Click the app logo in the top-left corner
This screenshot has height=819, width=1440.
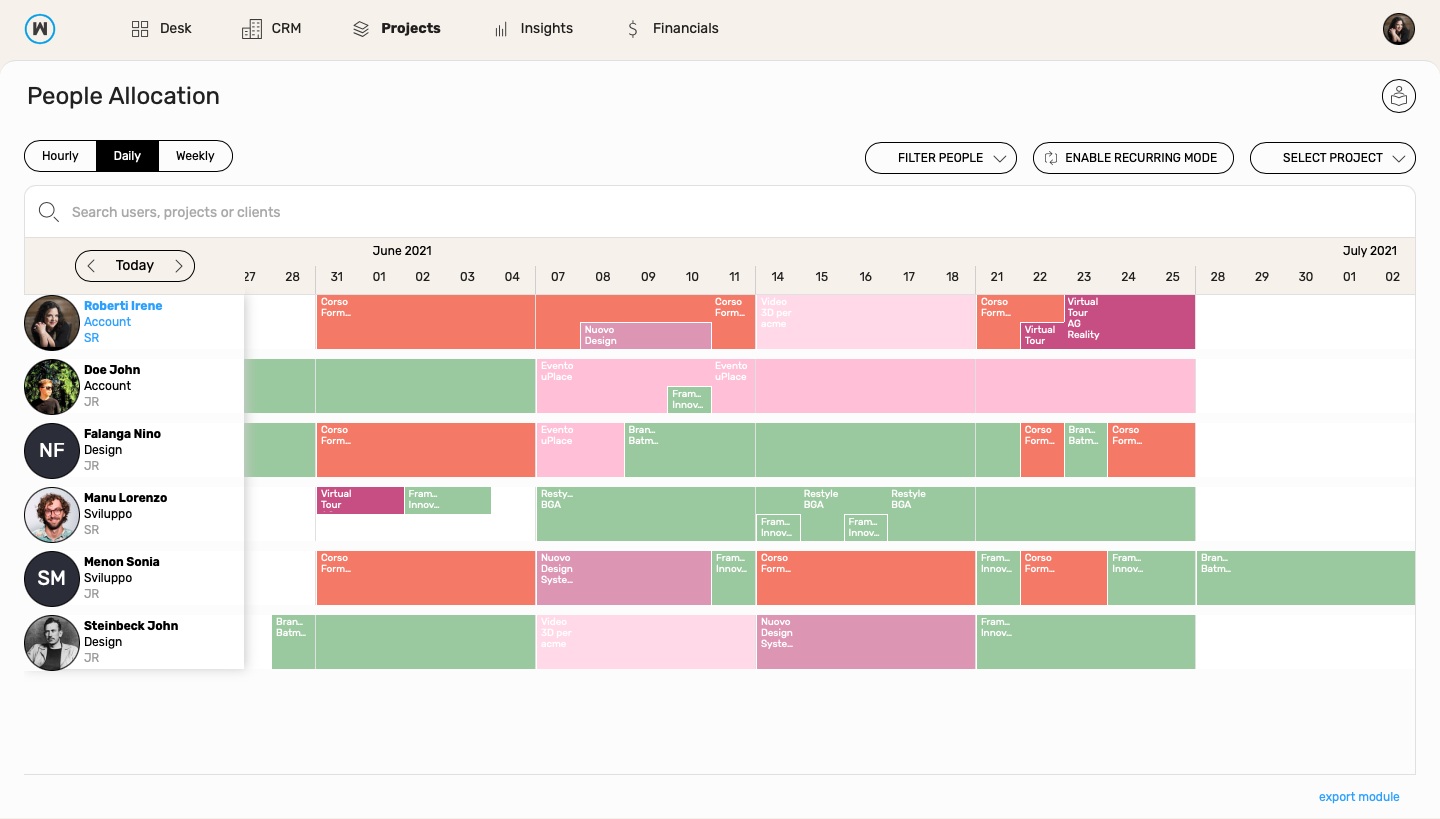pyautogui.click(x=39, y=29)
